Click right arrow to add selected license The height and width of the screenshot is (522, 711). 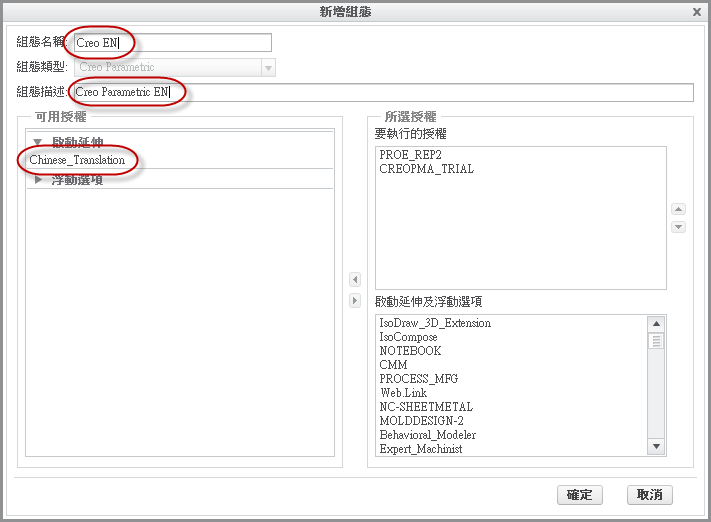(x=355, y=300)
